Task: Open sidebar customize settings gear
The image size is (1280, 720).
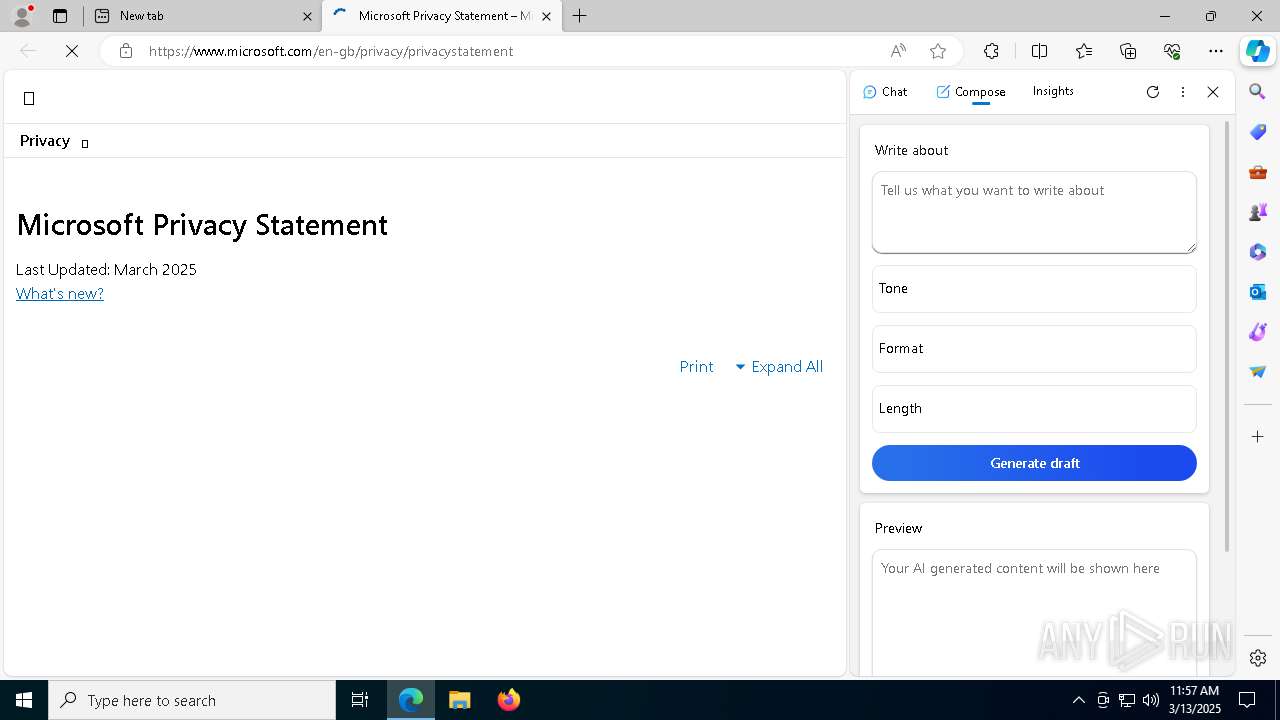Action: 1258,658
